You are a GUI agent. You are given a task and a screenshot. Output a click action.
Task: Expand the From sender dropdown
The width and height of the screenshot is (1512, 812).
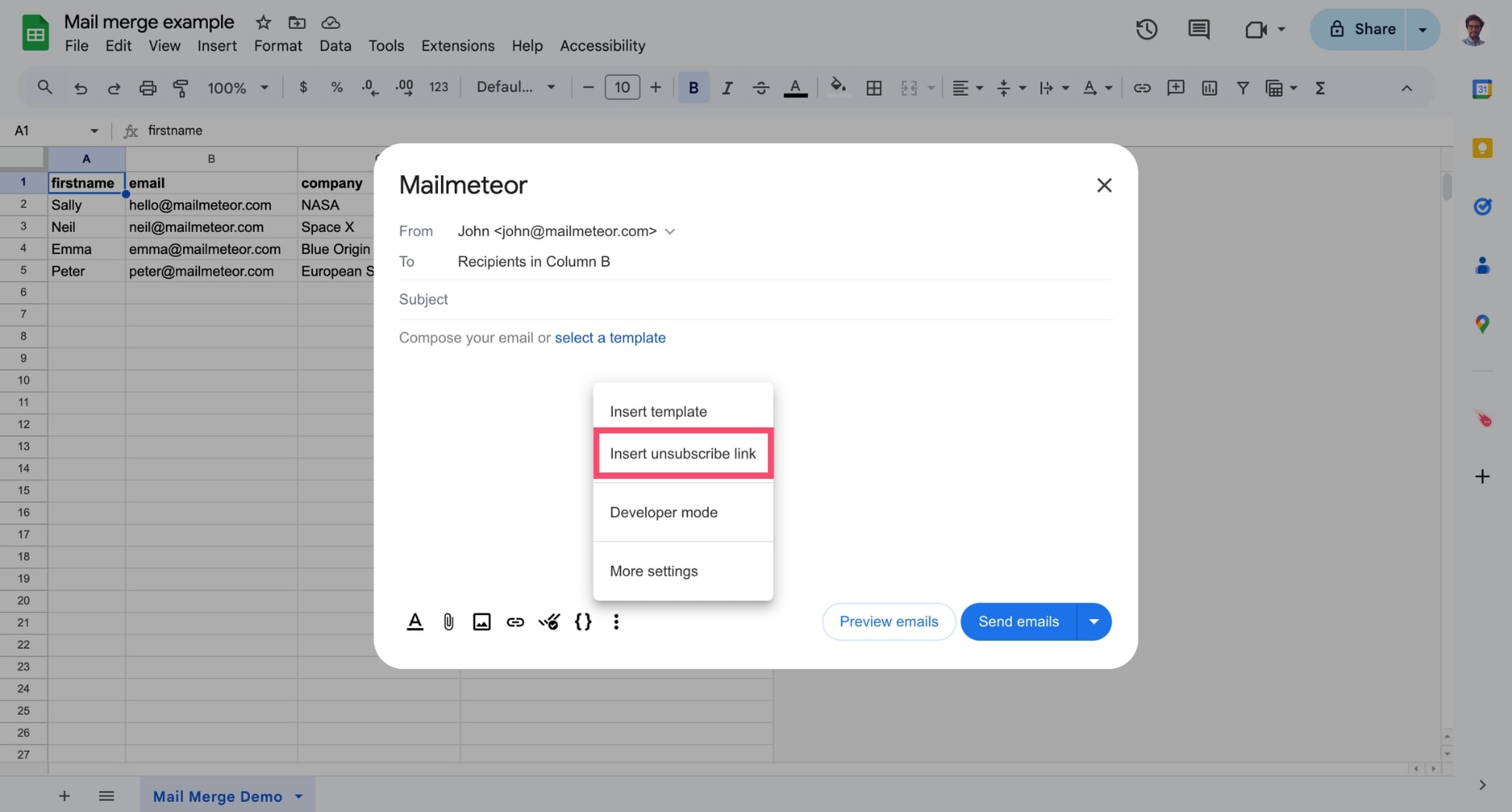coord(670,231)
